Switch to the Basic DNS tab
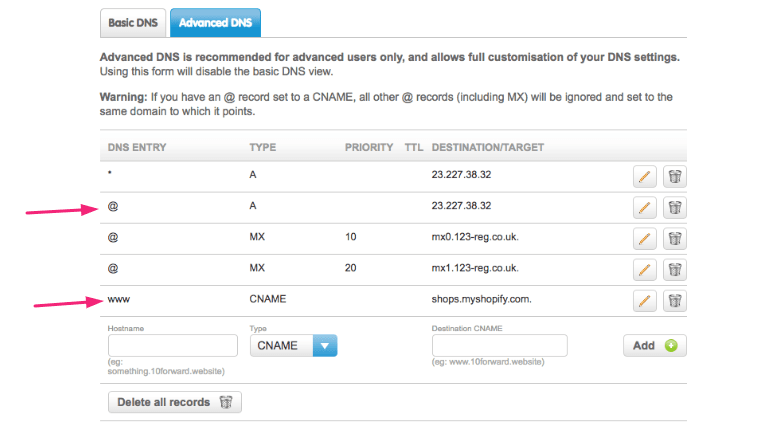Image resolution: width=784 pixels, height=440 pixels. [x=133, y=23]
